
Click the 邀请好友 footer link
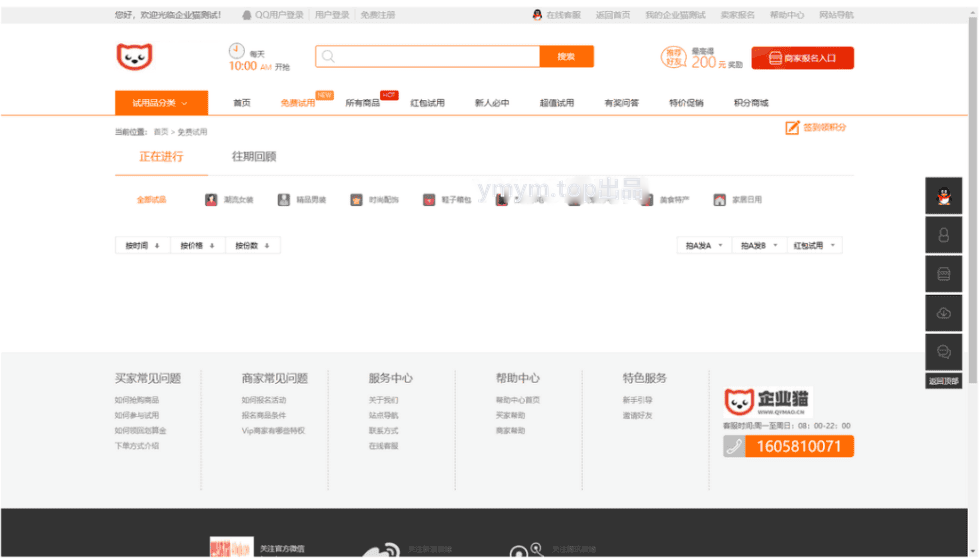[x=638, y=416]
